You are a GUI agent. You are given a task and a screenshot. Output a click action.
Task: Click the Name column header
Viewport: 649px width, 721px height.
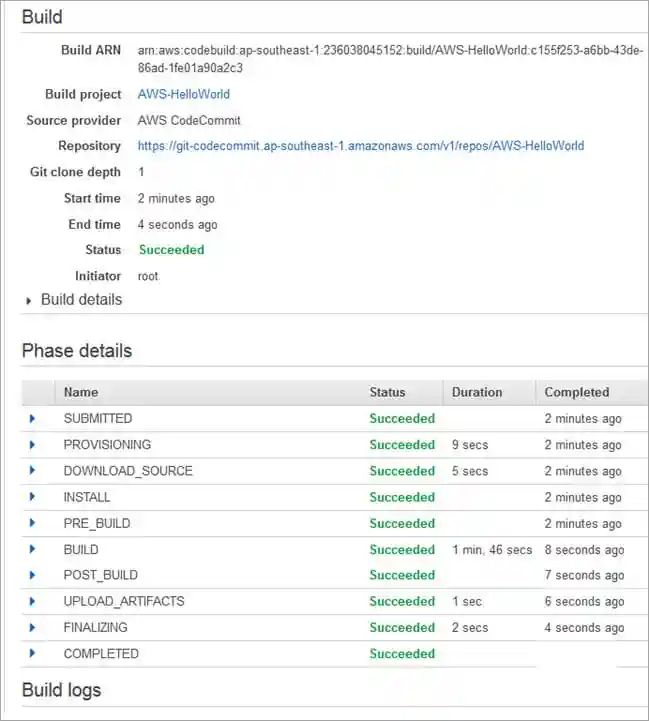tap(81, 392)
